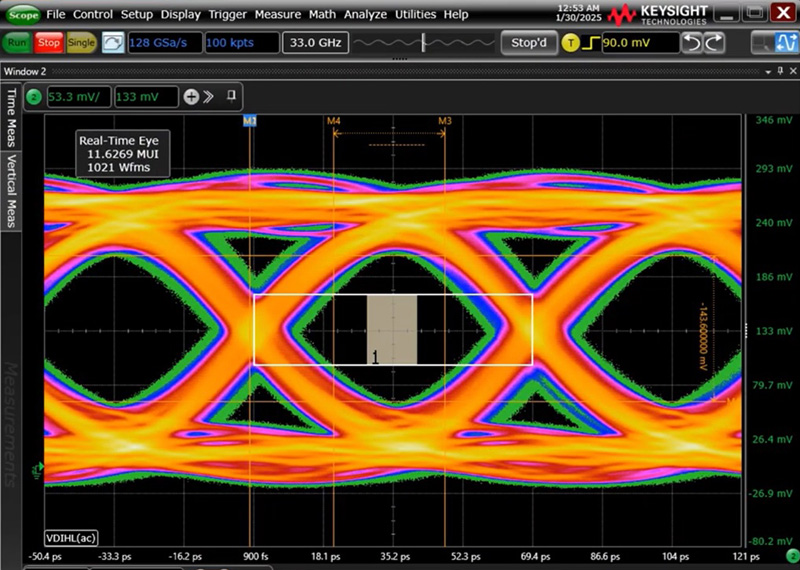Open the Math menu
Image resolution: width=800 pixels, height=570 pixels.
[x=322, y=15]
